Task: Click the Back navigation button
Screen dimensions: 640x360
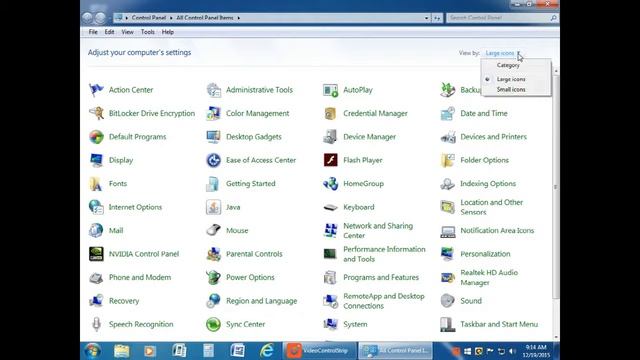Action: (x=87, y=18)
